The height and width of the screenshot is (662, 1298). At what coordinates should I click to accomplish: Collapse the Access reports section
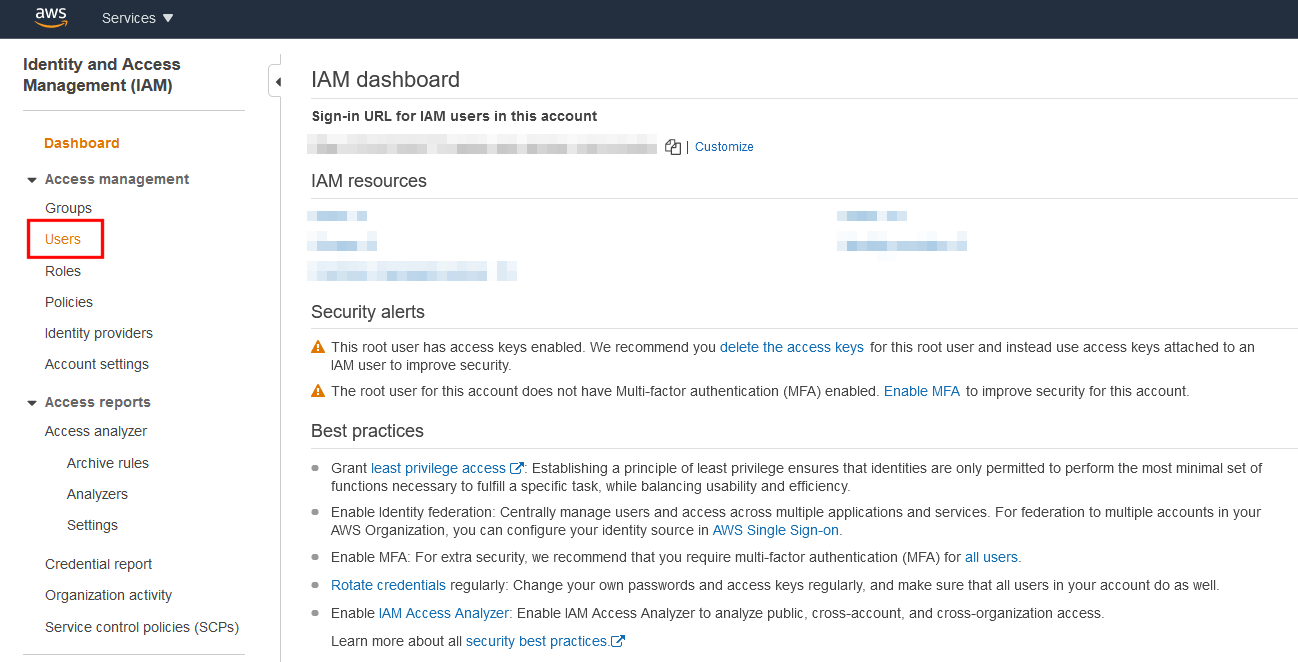coord(32,403)
